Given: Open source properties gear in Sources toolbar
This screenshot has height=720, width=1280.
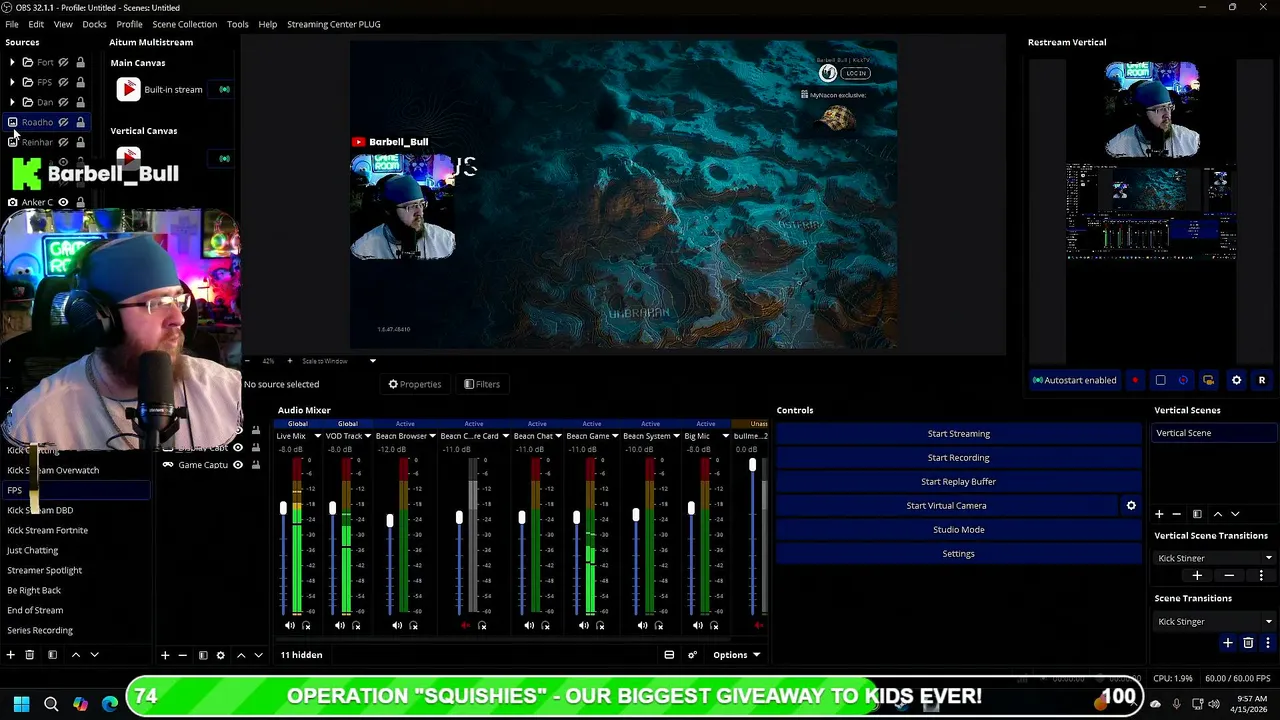Looking at the screenshot, I should [220, 655].
